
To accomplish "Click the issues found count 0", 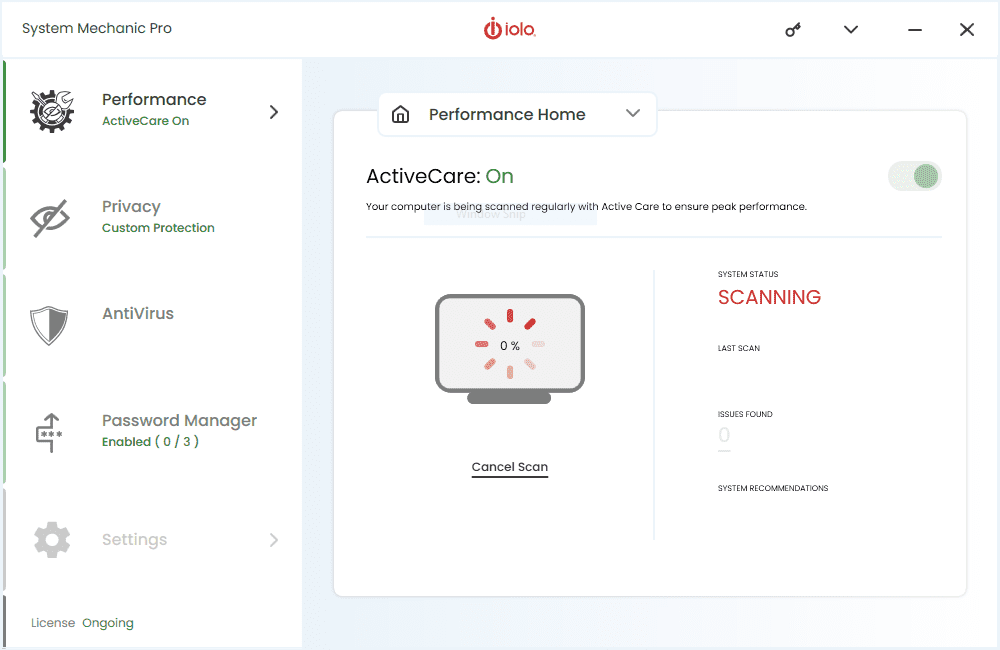I will coord(724,435).
